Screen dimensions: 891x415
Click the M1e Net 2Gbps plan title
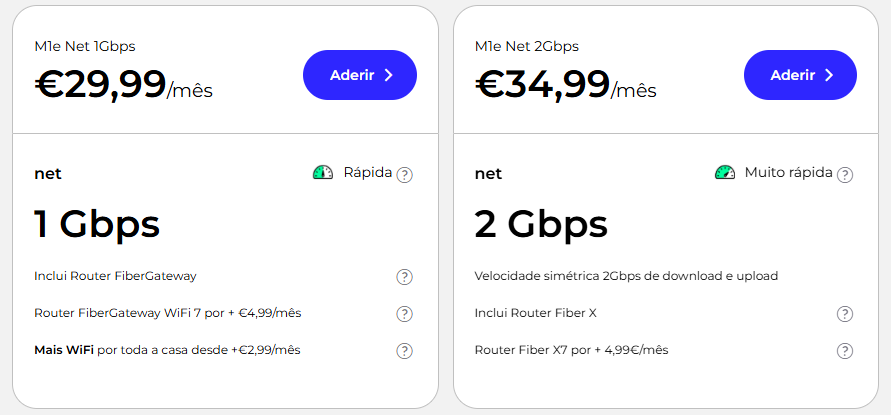point(526,46)
